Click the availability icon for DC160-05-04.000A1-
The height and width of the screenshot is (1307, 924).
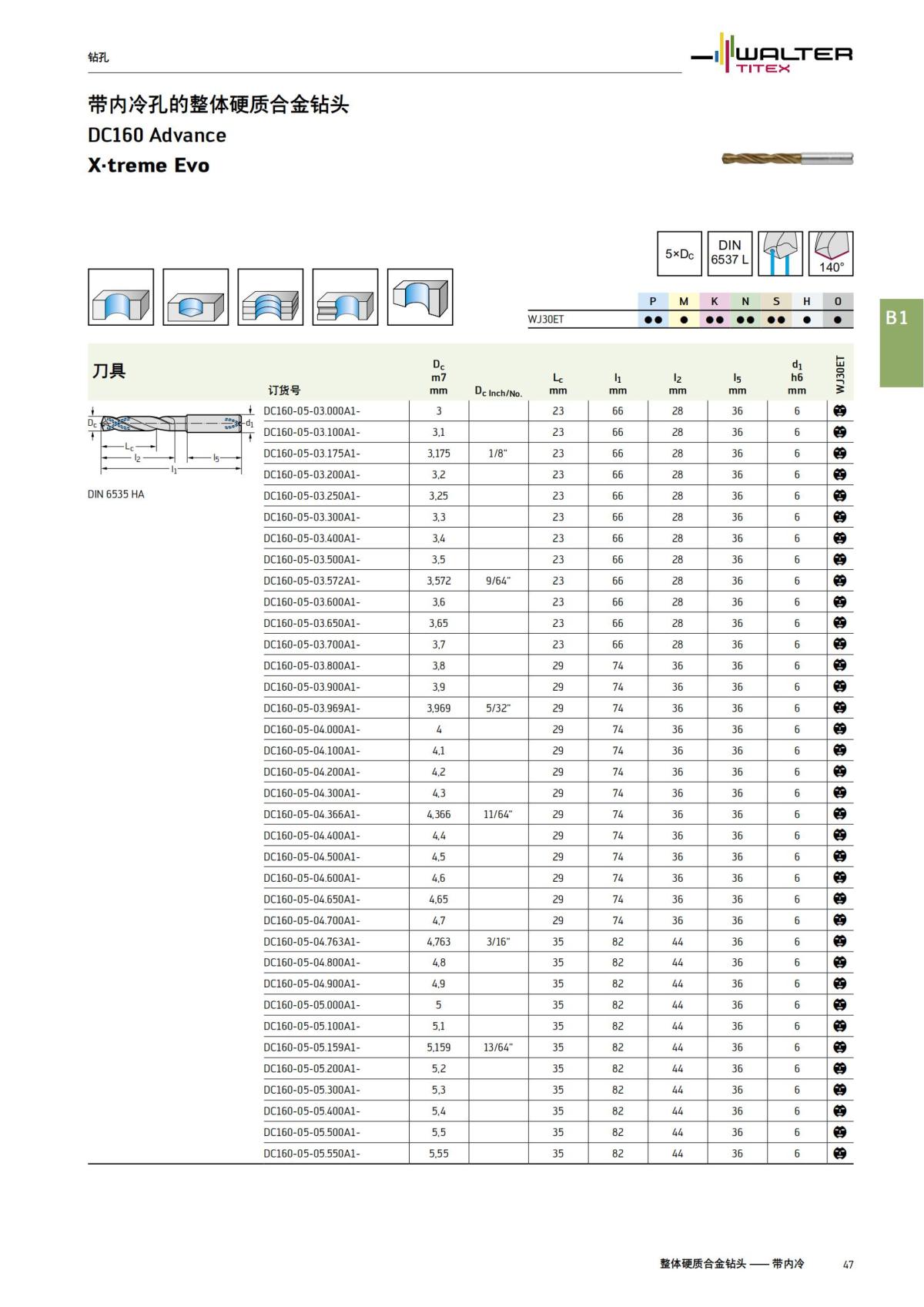pyautogui.click(x=840, y=729)
